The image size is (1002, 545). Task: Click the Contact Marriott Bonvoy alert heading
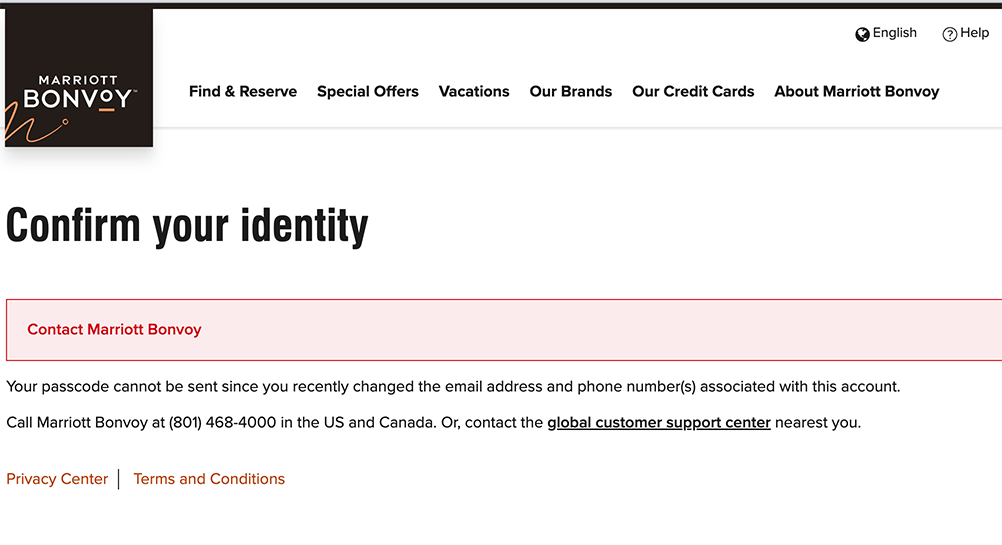point(114,329)
